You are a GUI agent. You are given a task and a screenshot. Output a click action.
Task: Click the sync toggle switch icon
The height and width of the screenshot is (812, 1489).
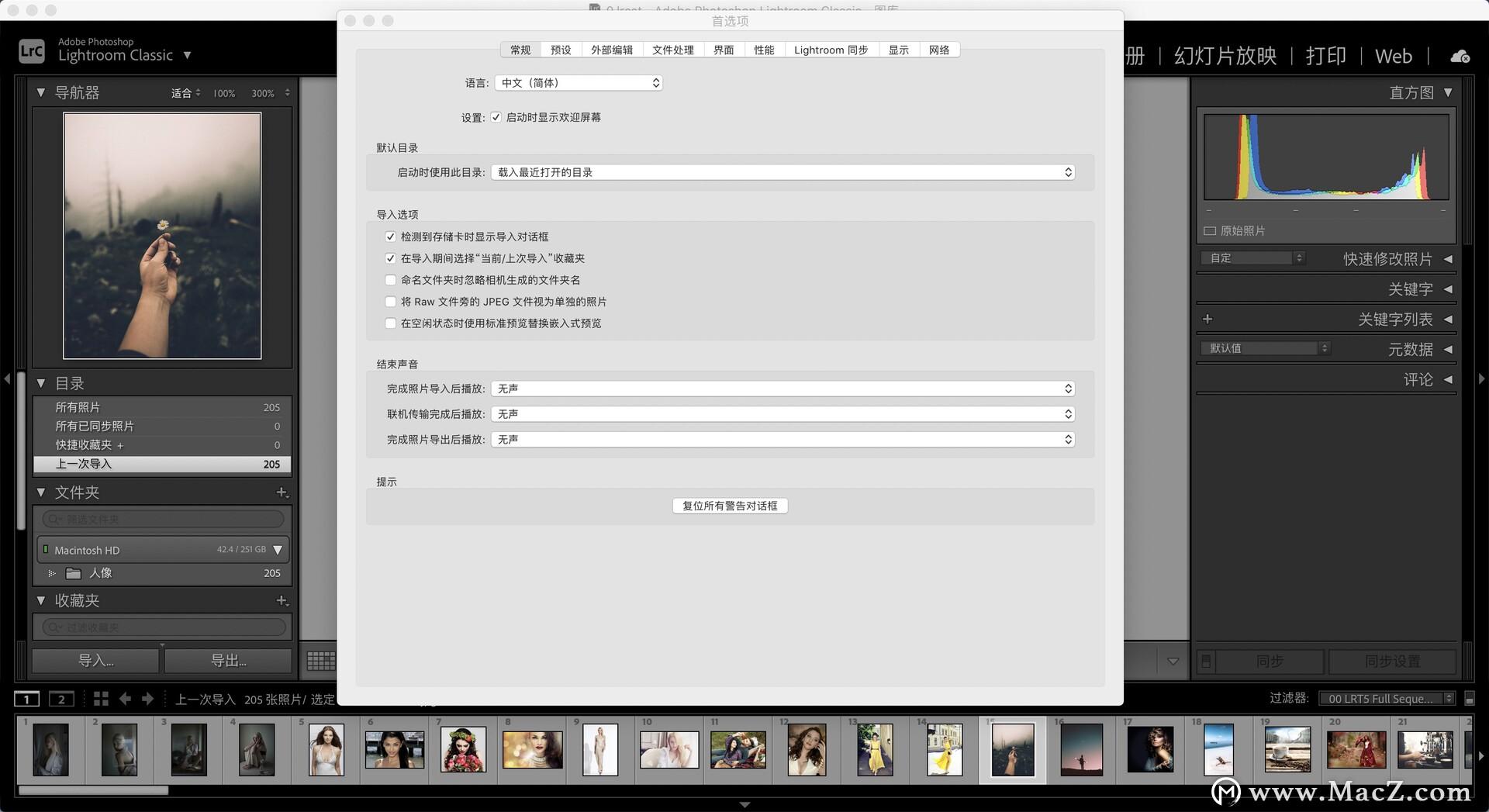tap(1206, 661)
